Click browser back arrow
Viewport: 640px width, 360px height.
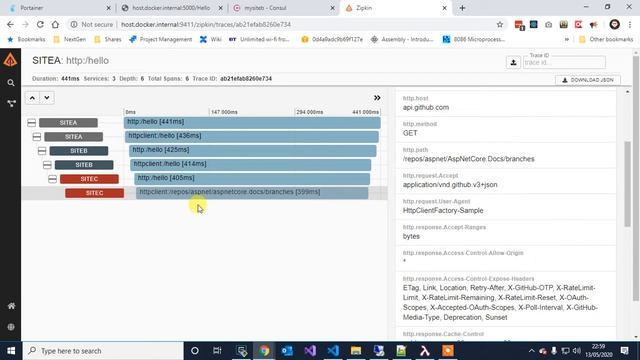coord(10,24)
